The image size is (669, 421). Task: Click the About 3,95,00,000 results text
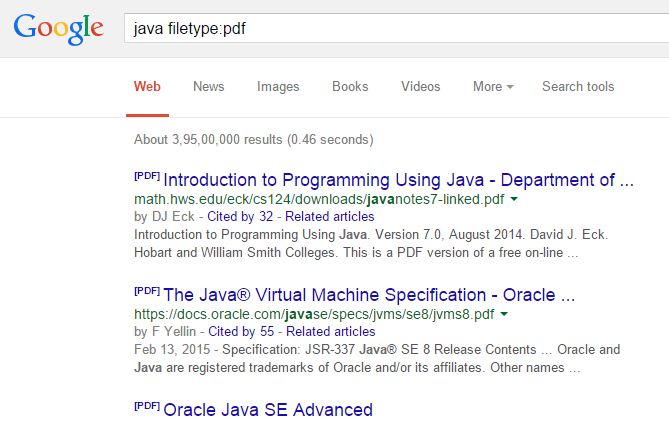click(x=254, y=139)
